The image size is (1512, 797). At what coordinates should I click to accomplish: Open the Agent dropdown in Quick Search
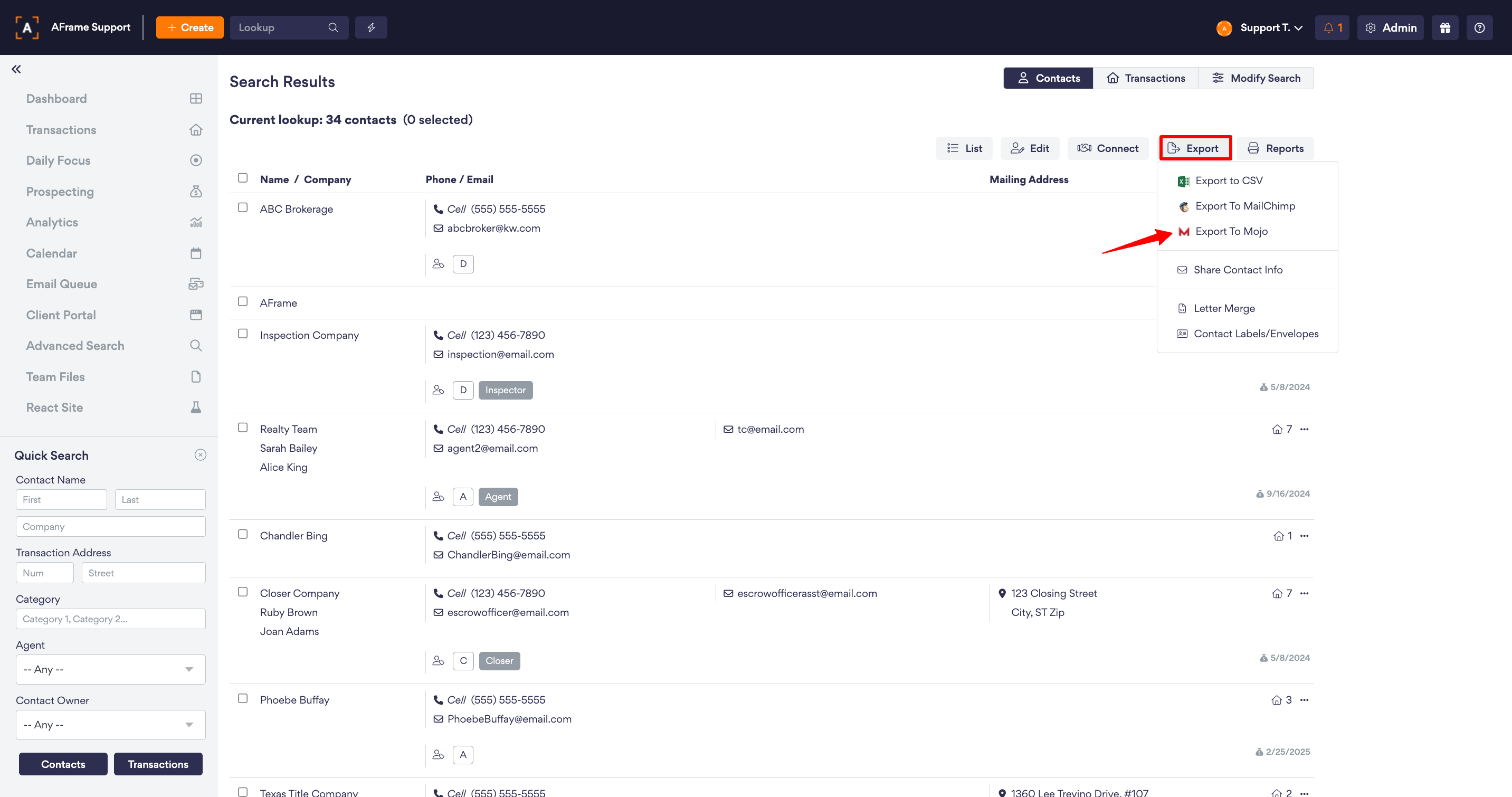[x=110, y=669]
